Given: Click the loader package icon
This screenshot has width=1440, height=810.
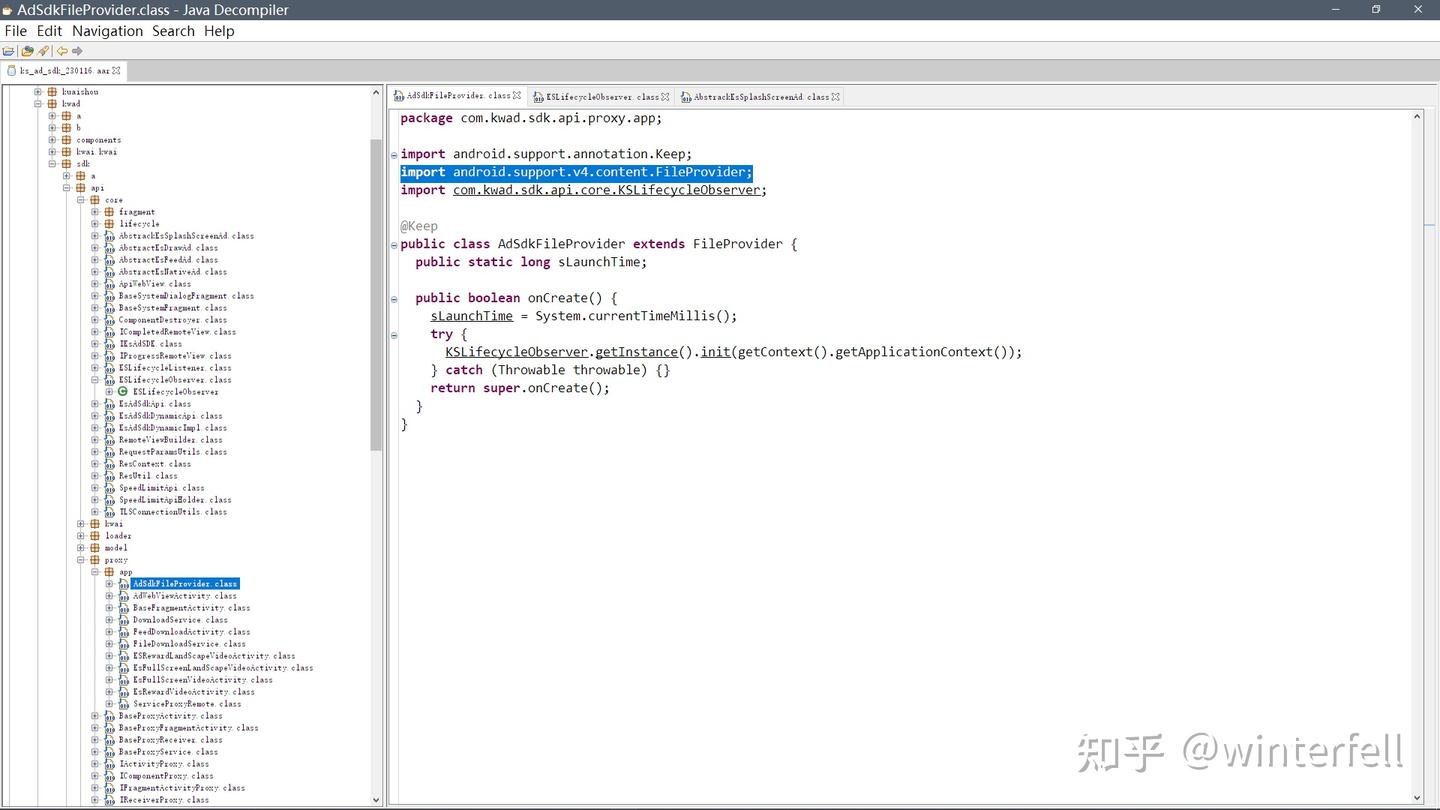Looking at the screenshot, I should pos(95,536).
